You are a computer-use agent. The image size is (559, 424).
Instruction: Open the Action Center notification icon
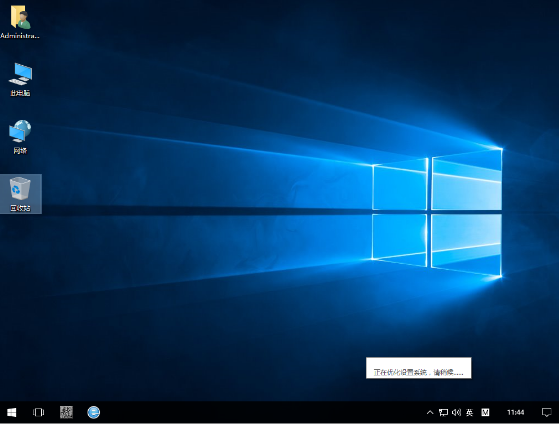(x=546, y=413)
